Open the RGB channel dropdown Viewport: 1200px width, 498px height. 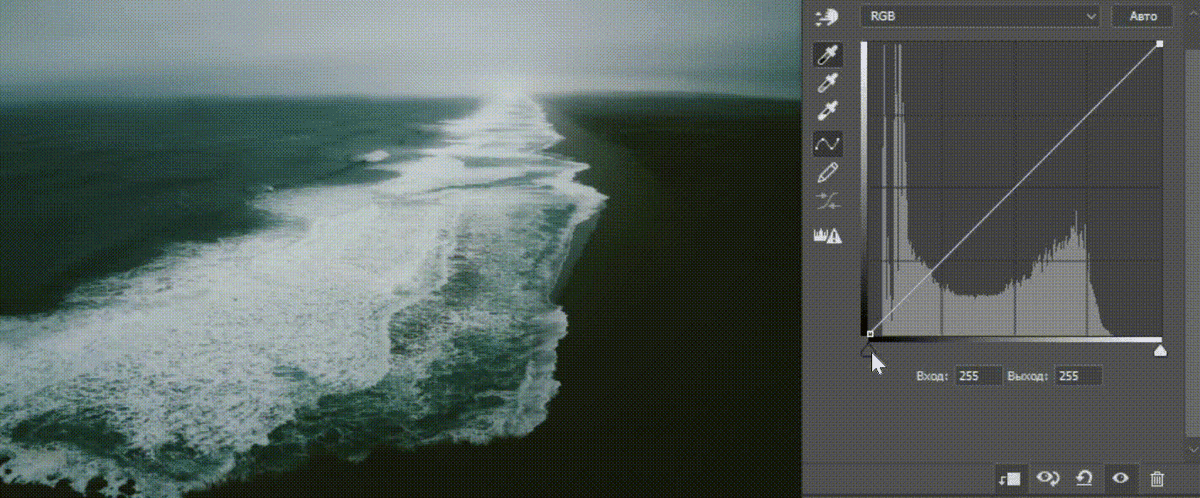click(981, 16)
